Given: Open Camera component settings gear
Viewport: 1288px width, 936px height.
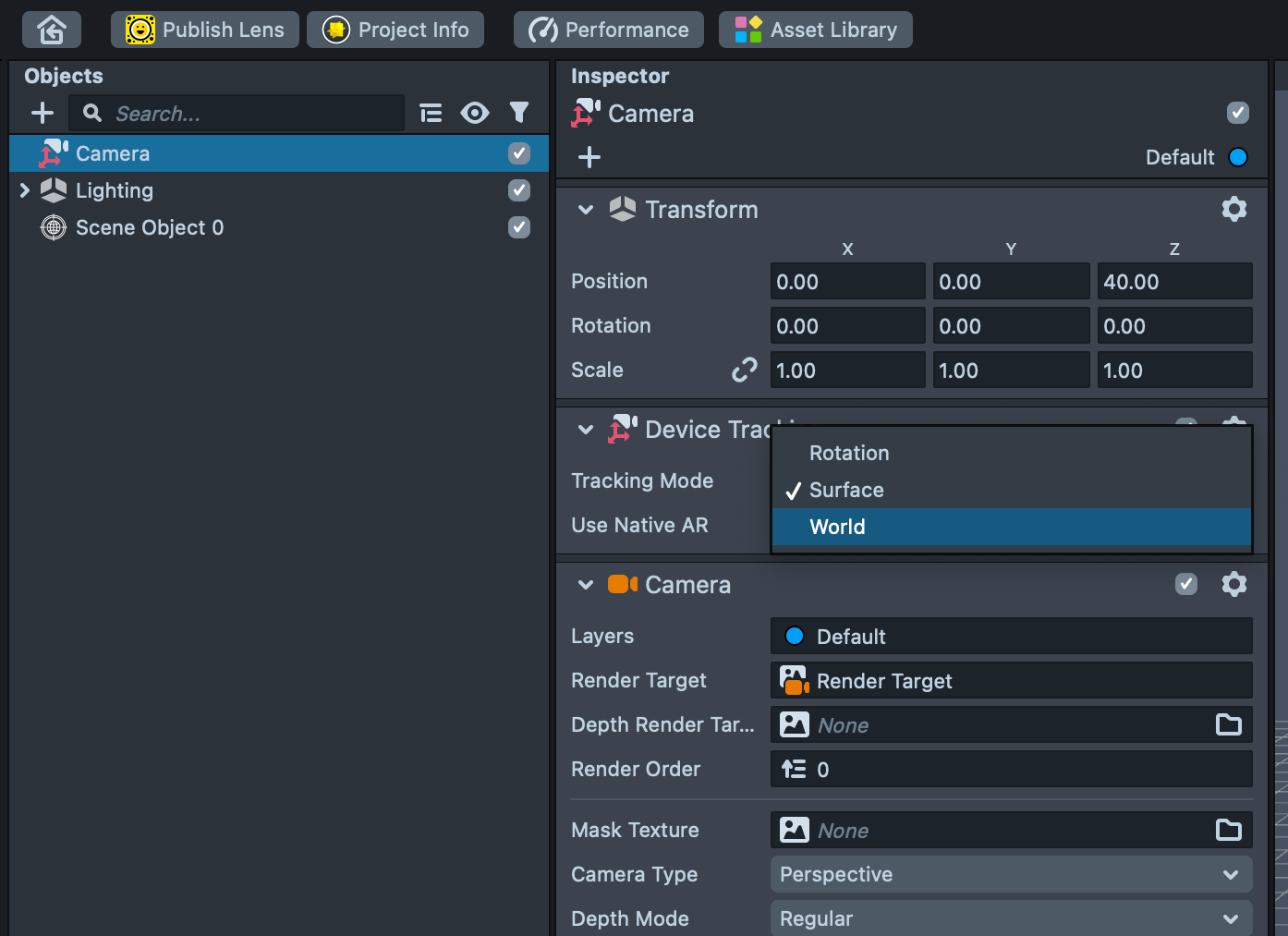Looking at the screenshot, I should point(1233,585).
